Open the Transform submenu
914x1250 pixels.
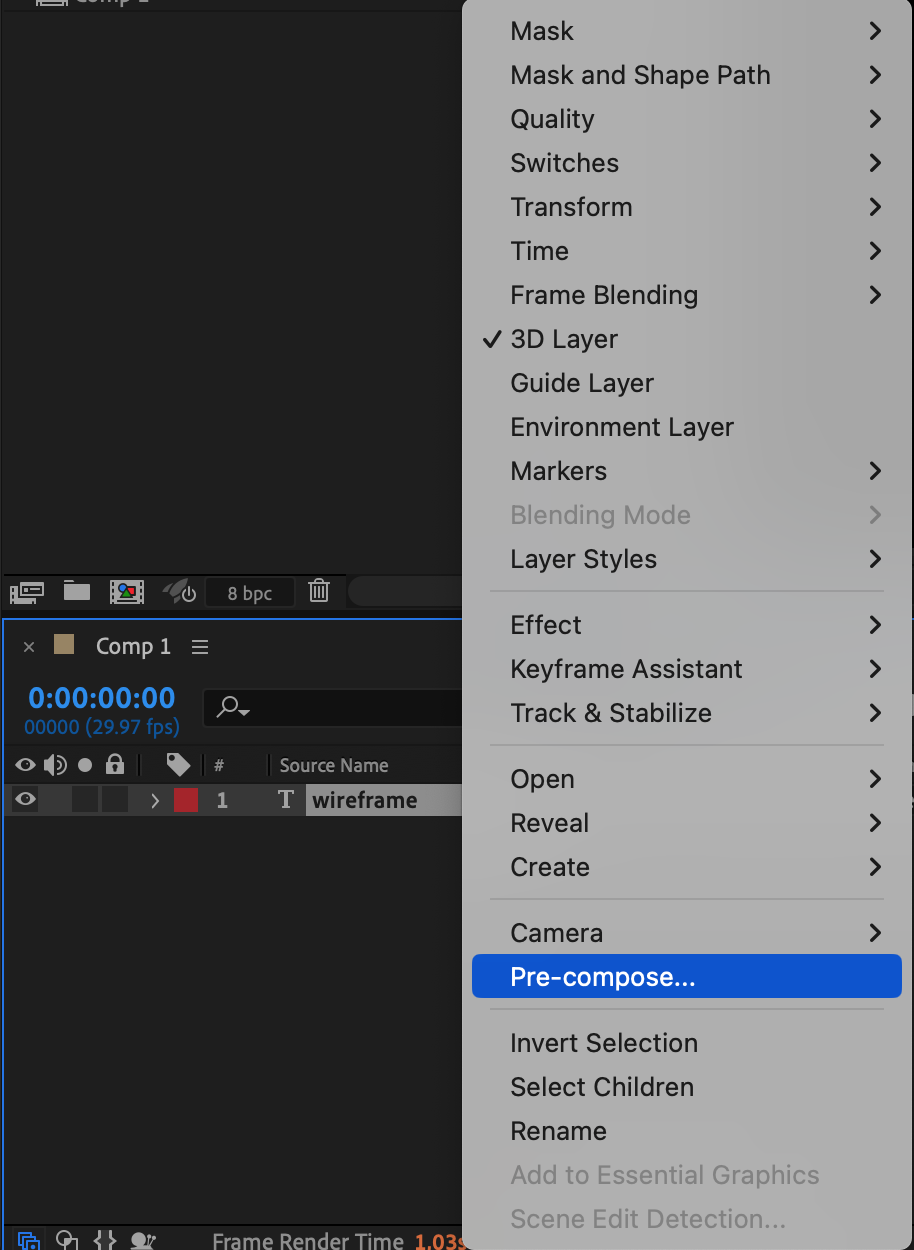571,207
